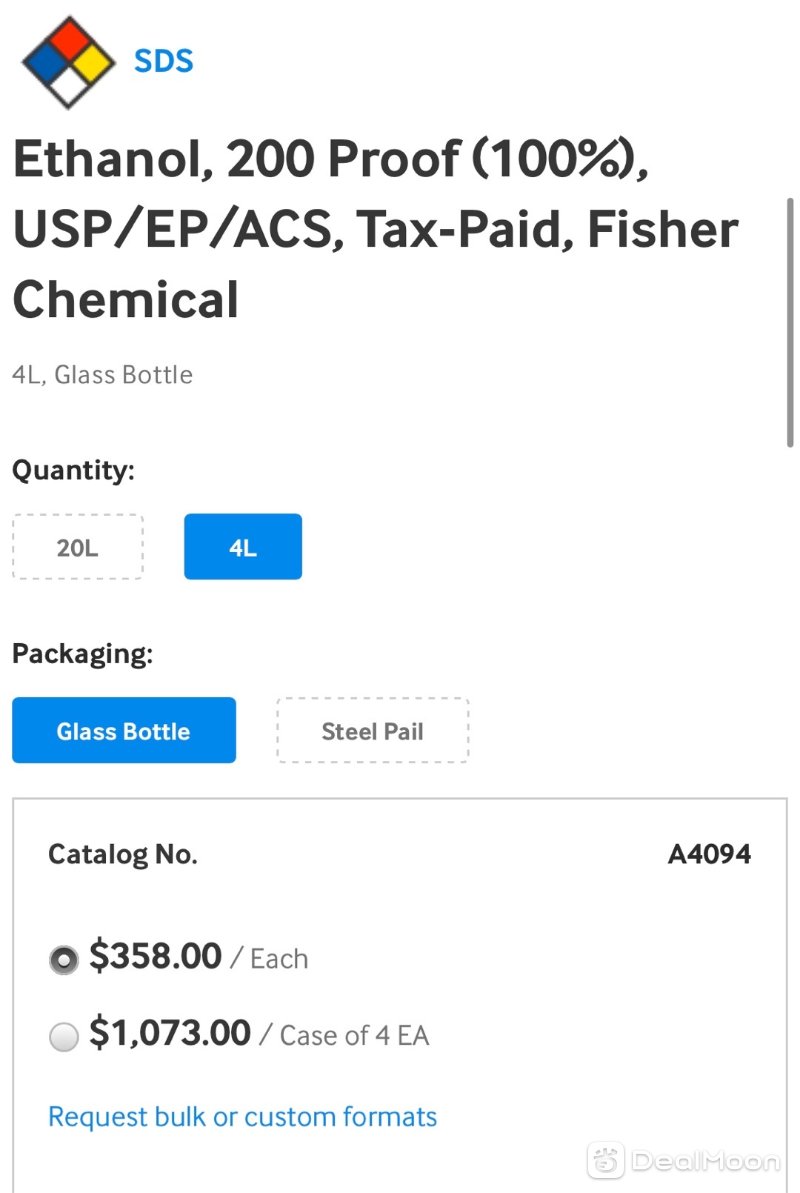Choose Glass Bottle packaging

(x=124, y=730)
